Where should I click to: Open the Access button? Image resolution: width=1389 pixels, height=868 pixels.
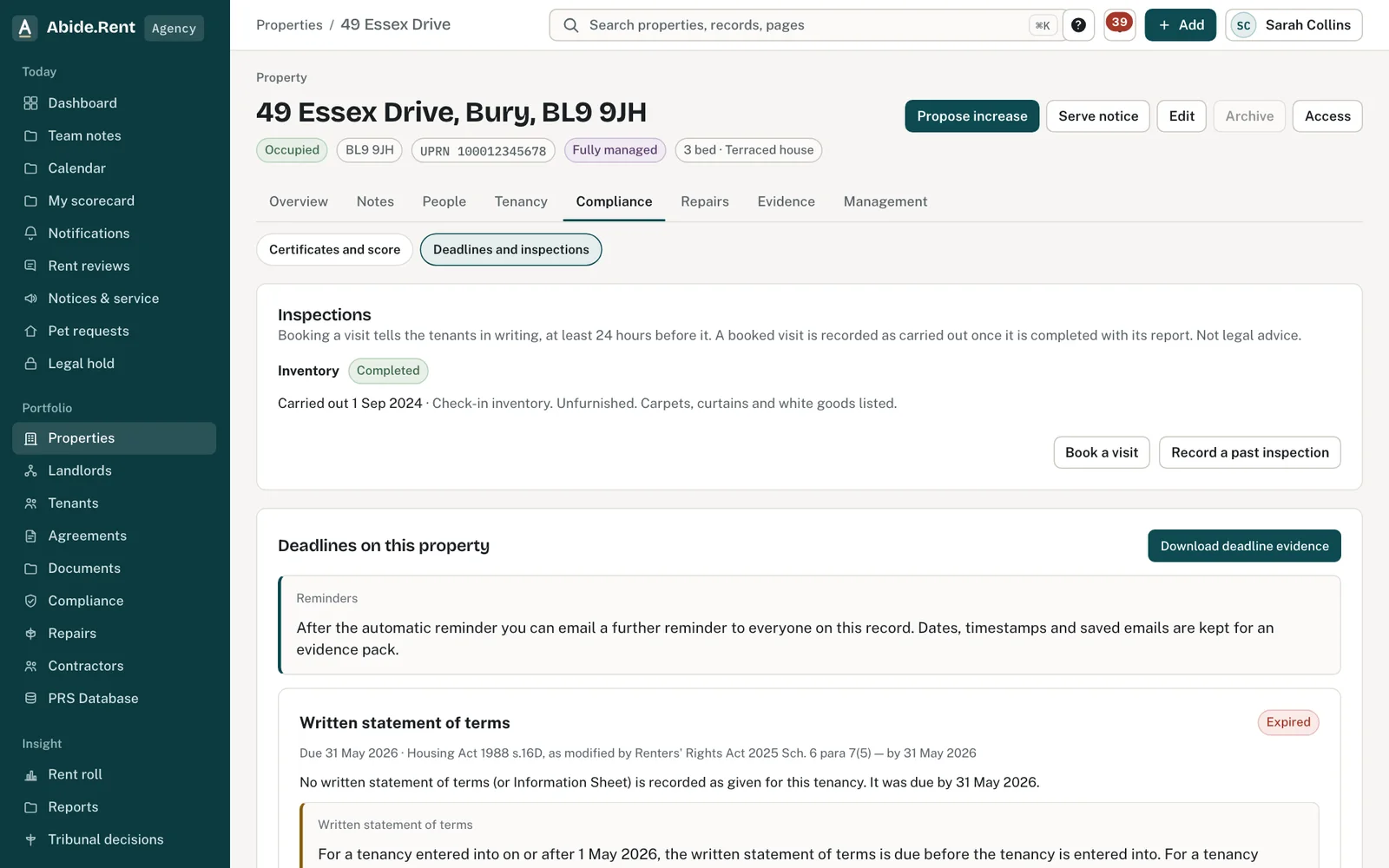click(x=1327, y=116)
